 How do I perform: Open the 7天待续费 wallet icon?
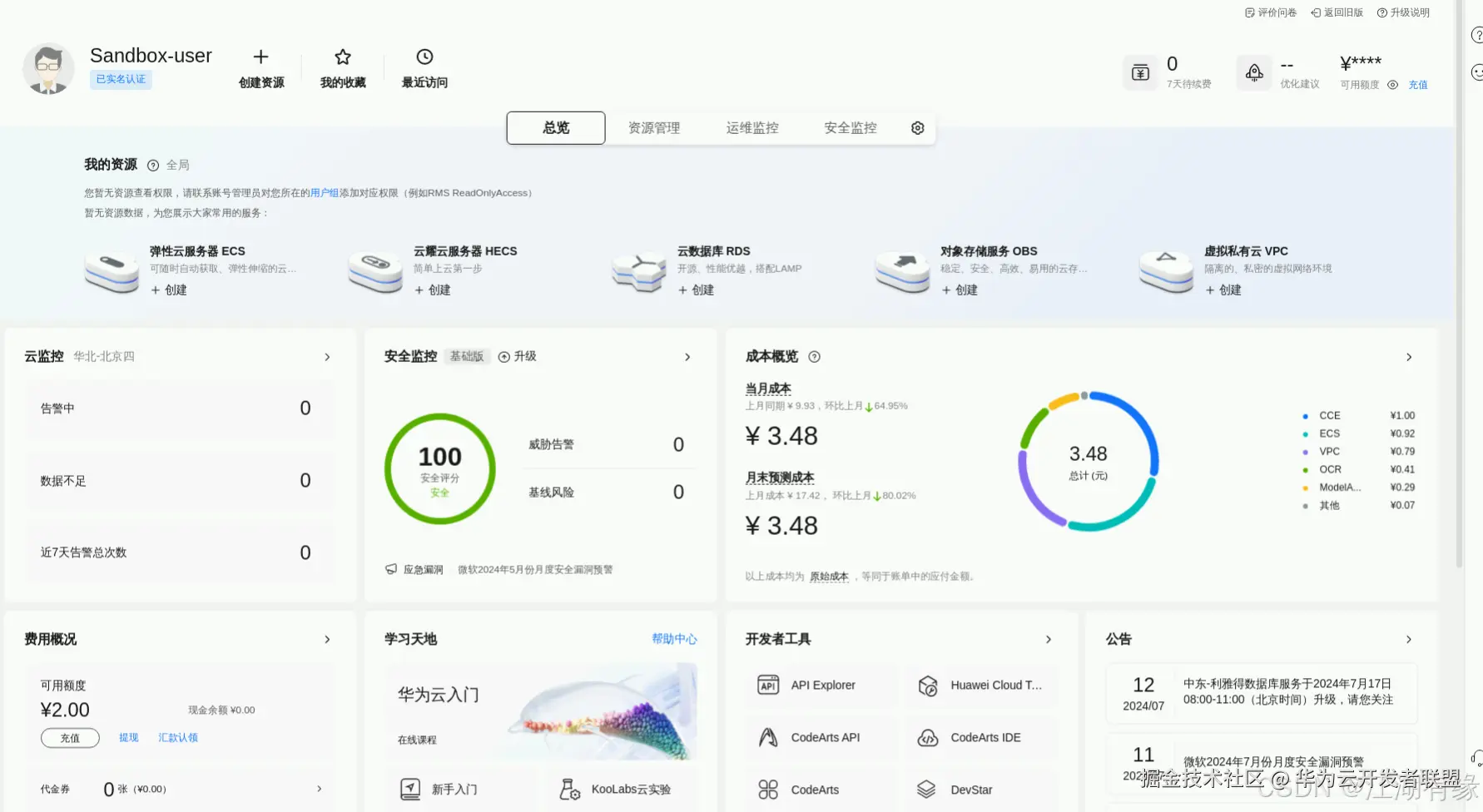1140,72
